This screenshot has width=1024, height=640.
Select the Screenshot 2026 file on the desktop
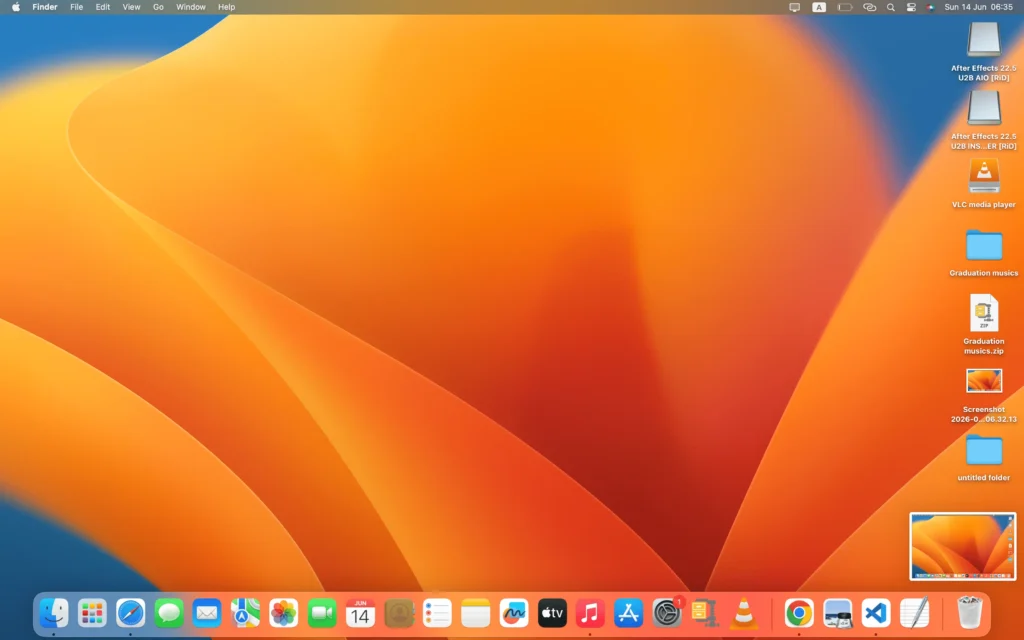(x=984, y=381)
